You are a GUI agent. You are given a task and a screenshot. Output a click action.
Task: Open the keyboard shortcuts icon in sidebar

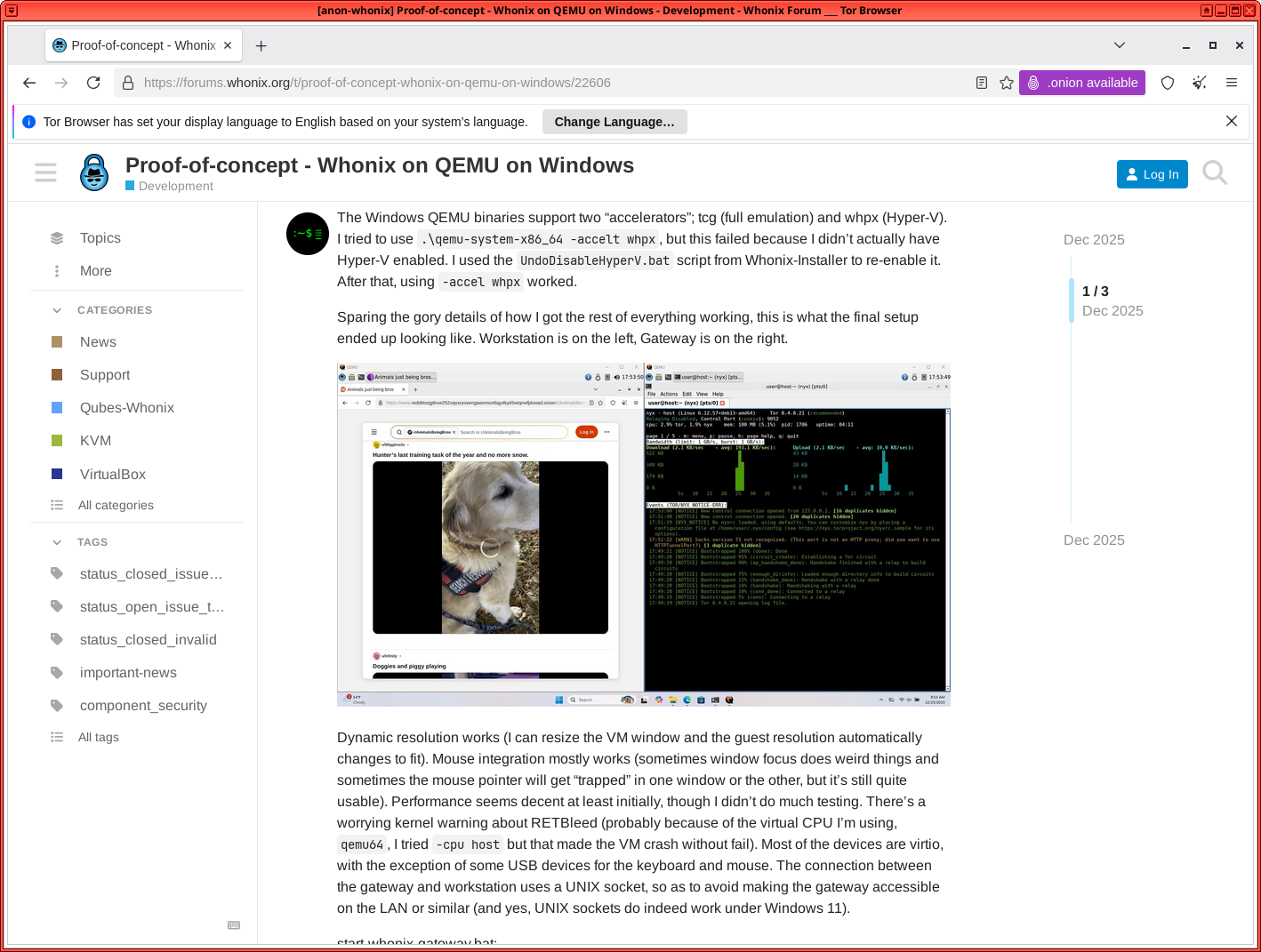234,925
